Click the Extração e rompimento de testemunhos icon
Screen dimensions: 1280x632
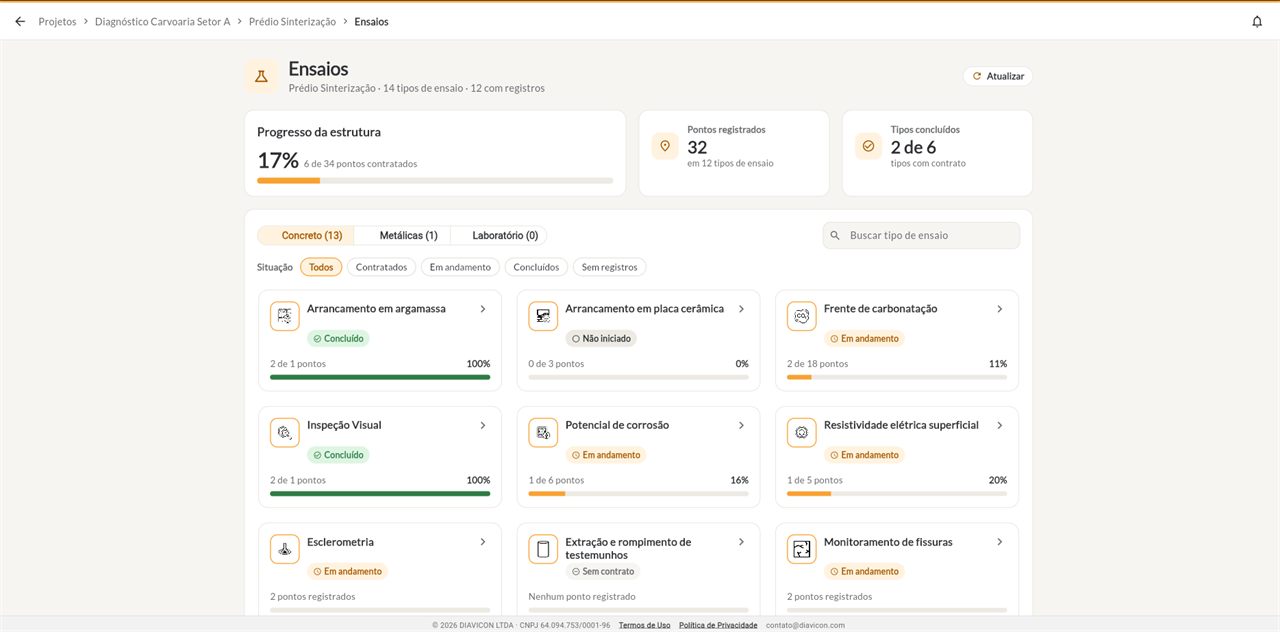click(x=543, y=549)
